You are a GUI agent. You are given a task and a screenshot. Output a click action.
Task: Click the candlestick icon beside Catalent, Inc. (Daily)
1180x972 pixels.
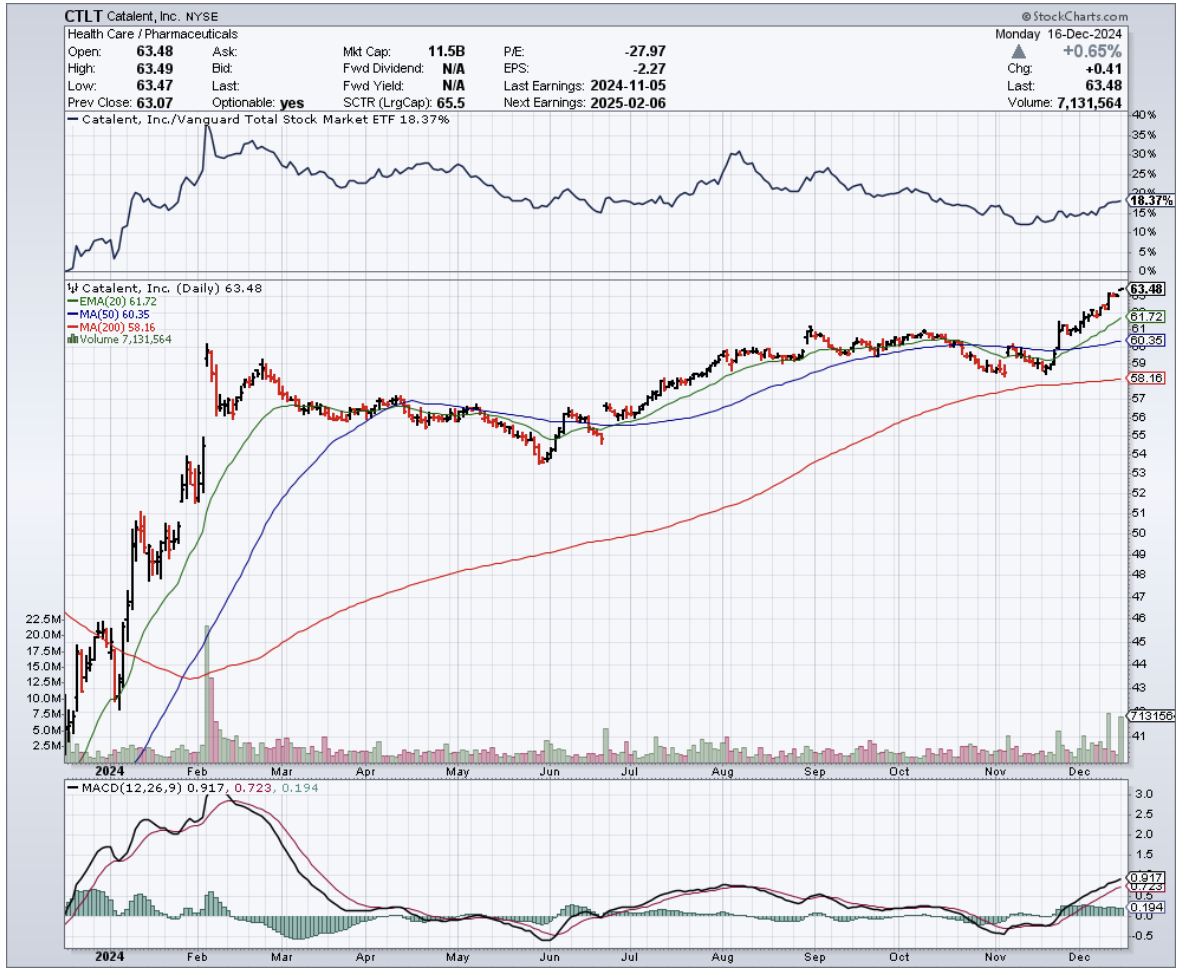[x=71, y=288]
